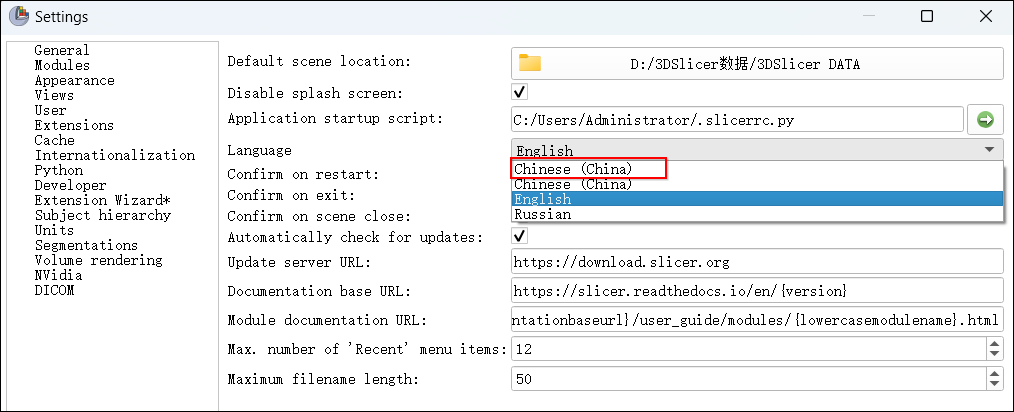Decrease Maximum filename length value
The height and width of the screenshot is (412, 1014).
[993, 385]
